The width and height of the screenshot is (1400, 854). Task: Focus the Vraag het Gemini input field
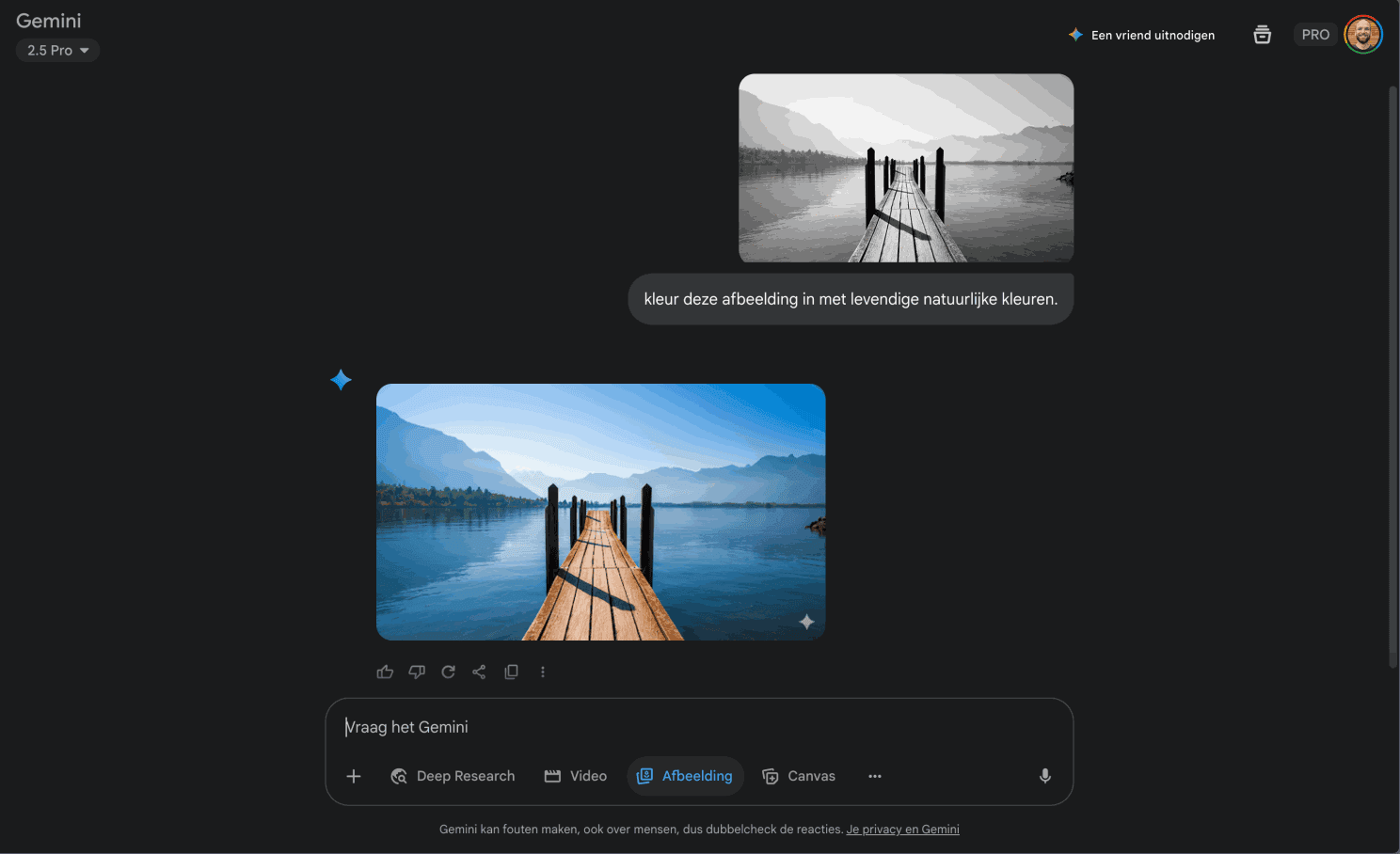click(x=699, y=727)
